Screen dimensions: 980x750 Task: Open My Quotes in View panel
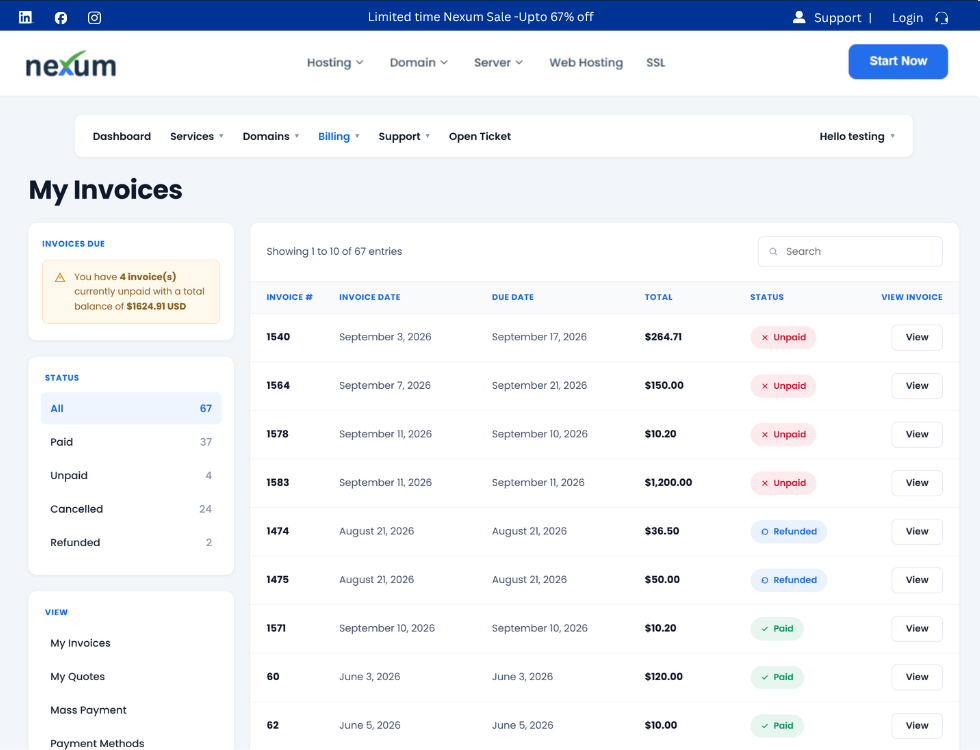[x=78, y=676]
